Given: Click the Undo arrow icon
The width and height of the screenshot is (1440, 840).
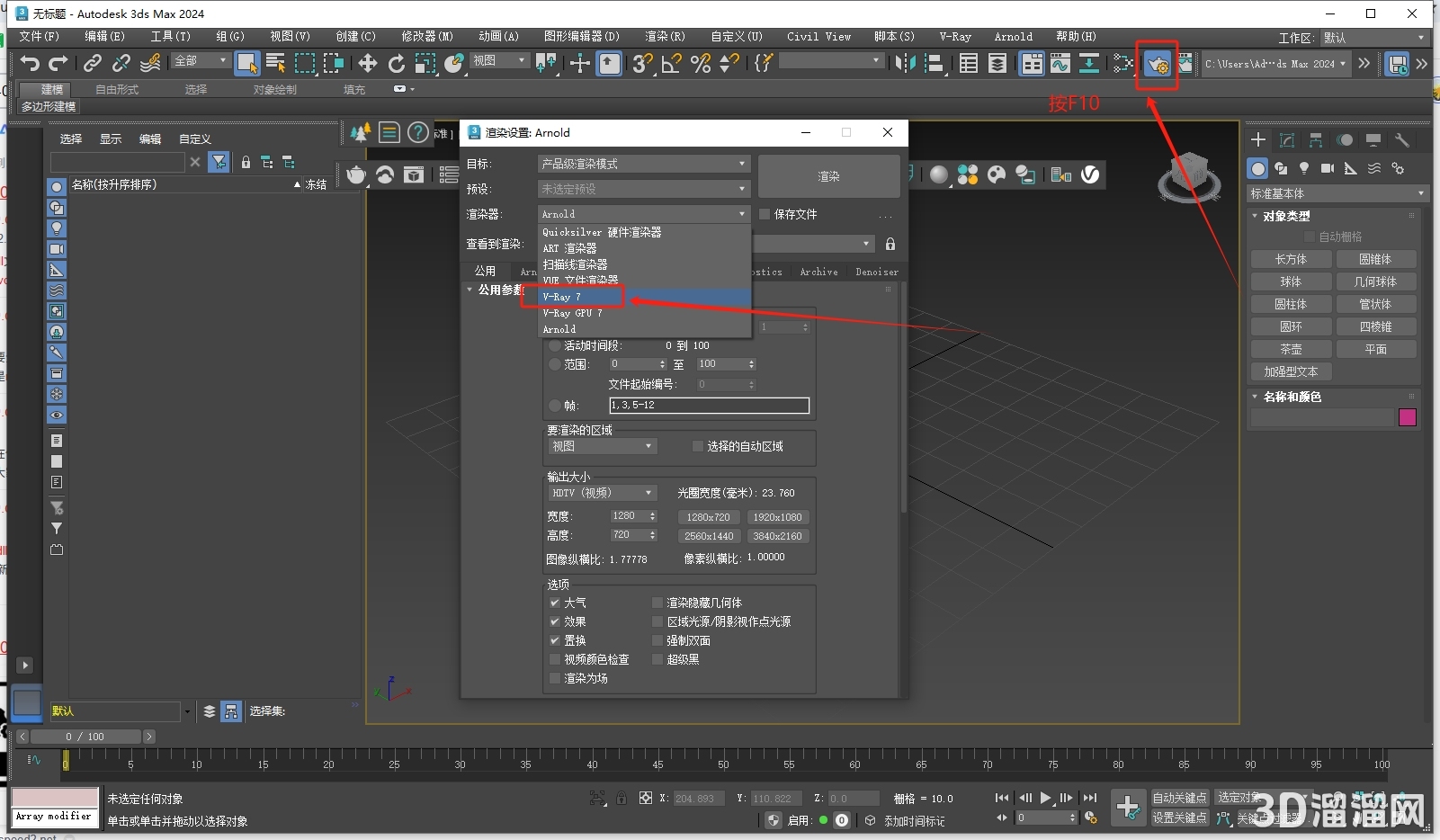Looking at the screenshot, I should (29, 64).
